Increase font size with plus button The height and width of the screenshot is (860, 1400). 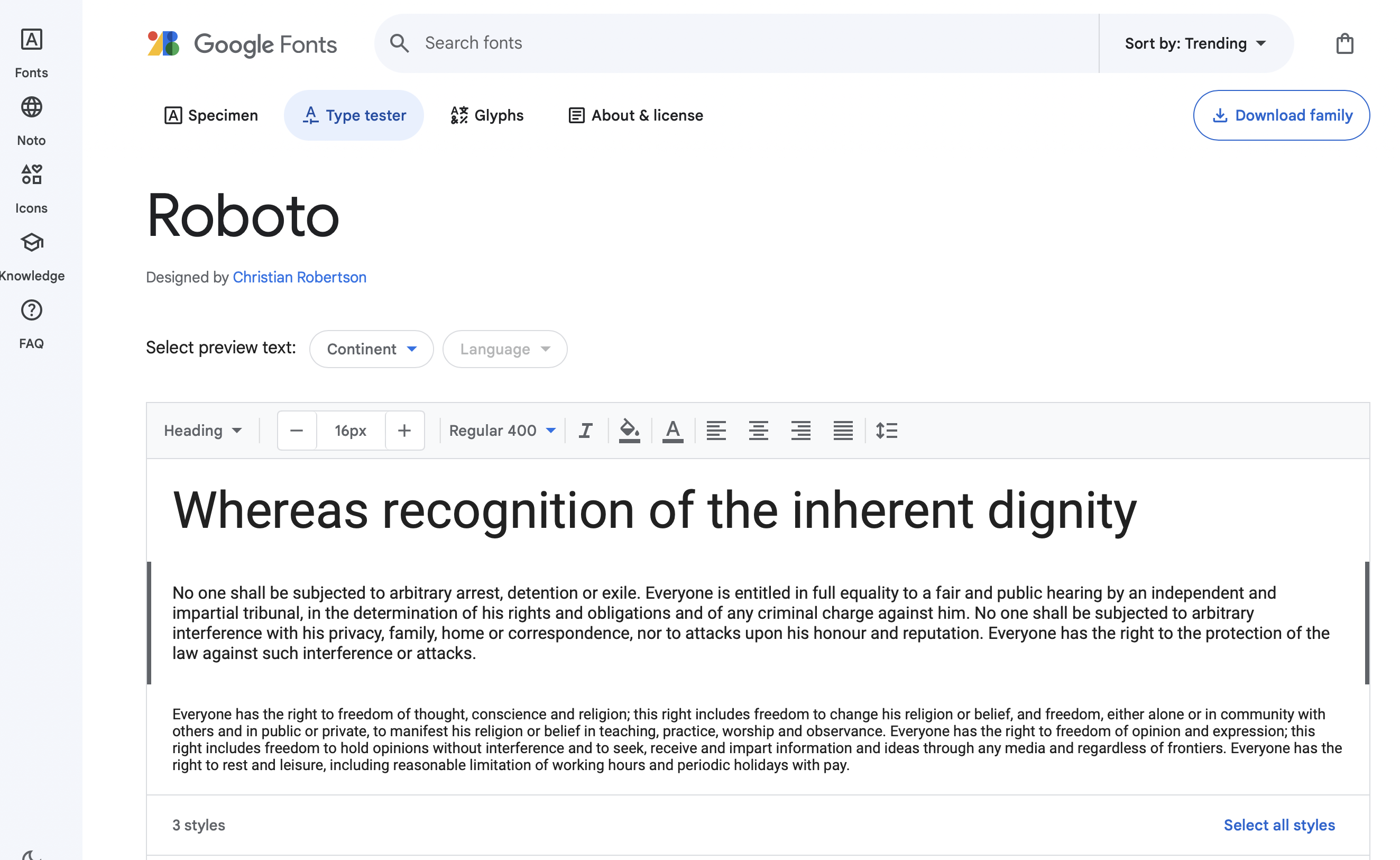pyautogui.click(x=404, y=431)
